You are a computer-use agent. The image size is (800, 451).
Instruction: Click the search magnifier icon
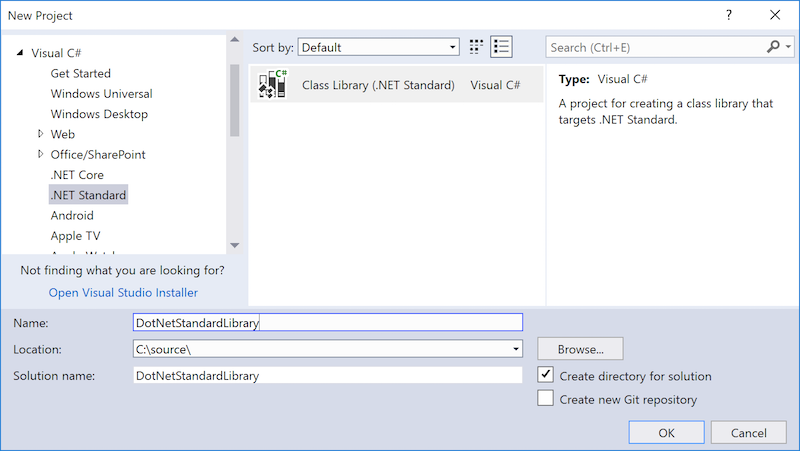point(773,47)
